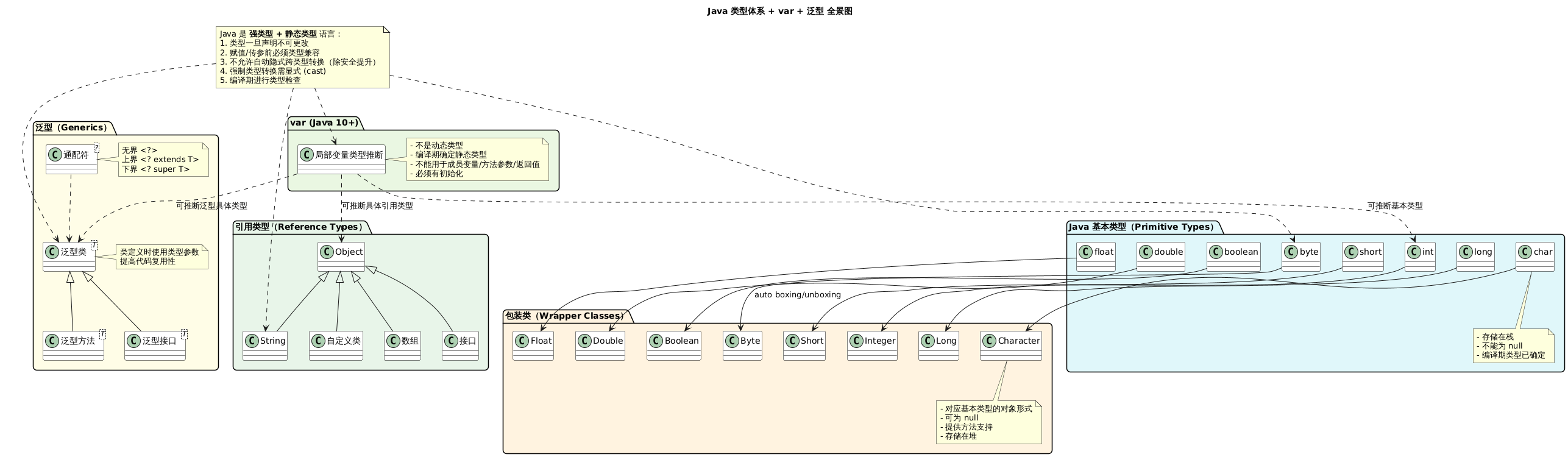The height and width of the screenshot is (457, 1568).
Task: Click the T generic marker on 泛型类
Action: [94, 244]
